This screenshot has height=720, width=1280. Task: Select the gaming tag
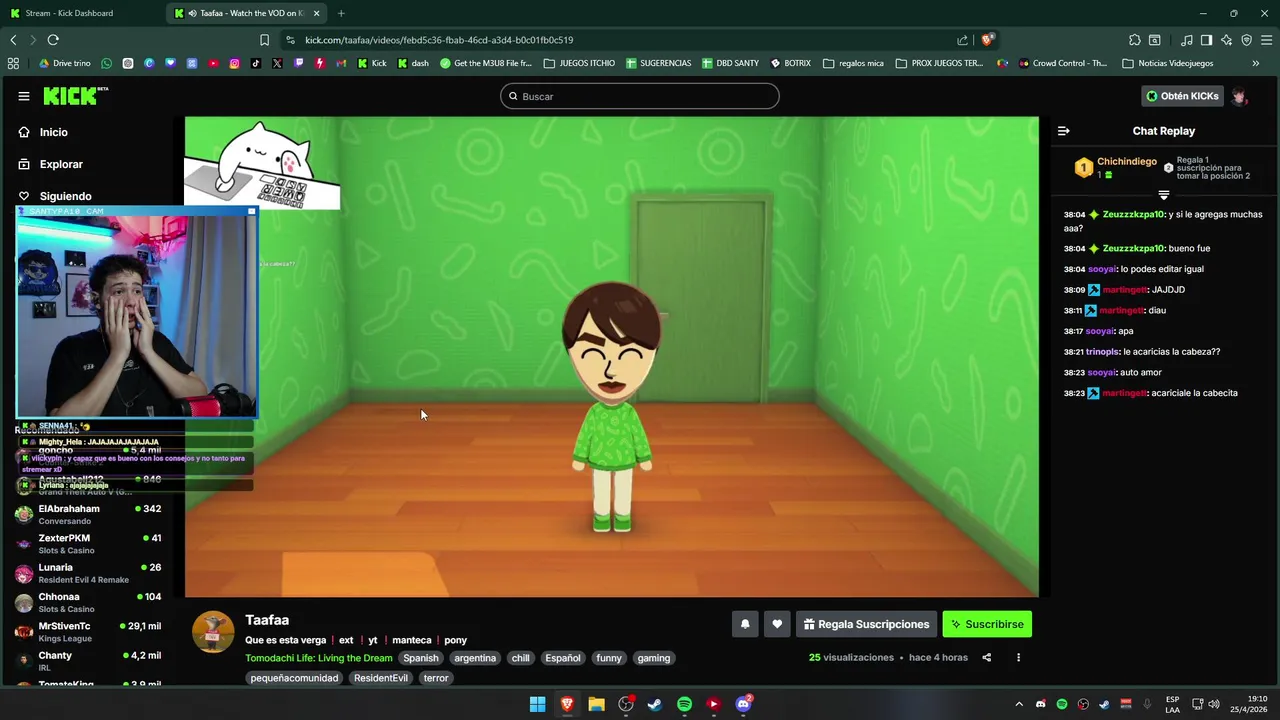(x=654, y=658)
